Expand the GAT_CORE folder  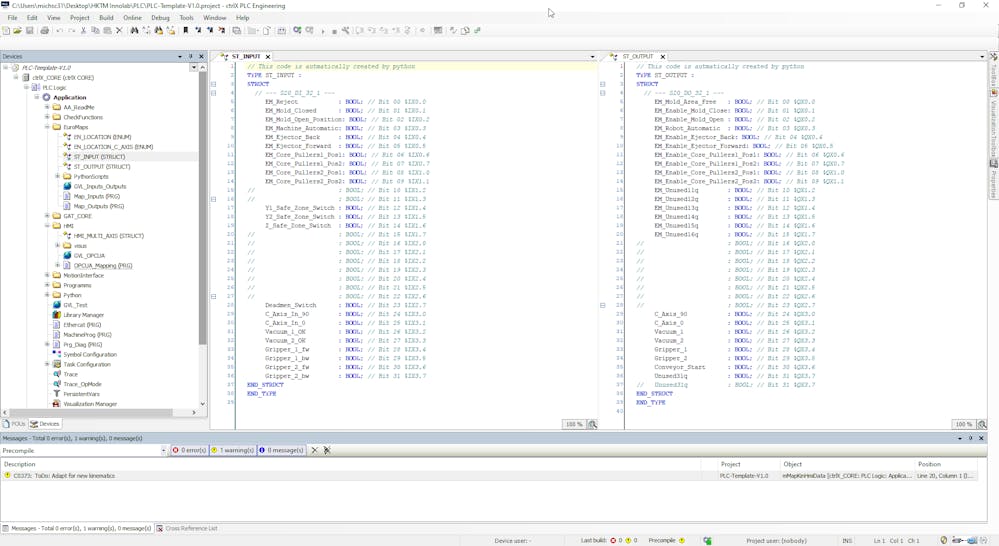pos(47,216)
